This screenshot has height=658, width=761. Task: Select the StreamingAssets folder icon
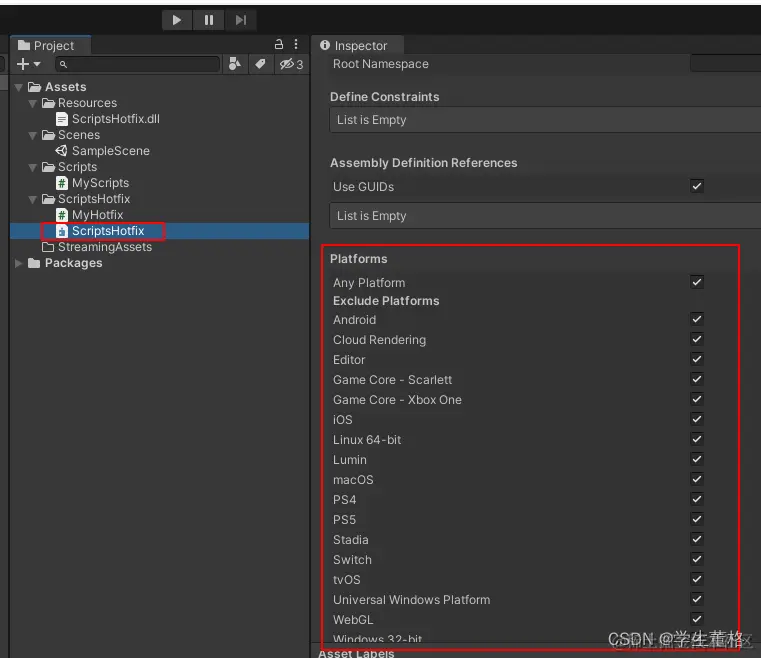coord(49,247)
